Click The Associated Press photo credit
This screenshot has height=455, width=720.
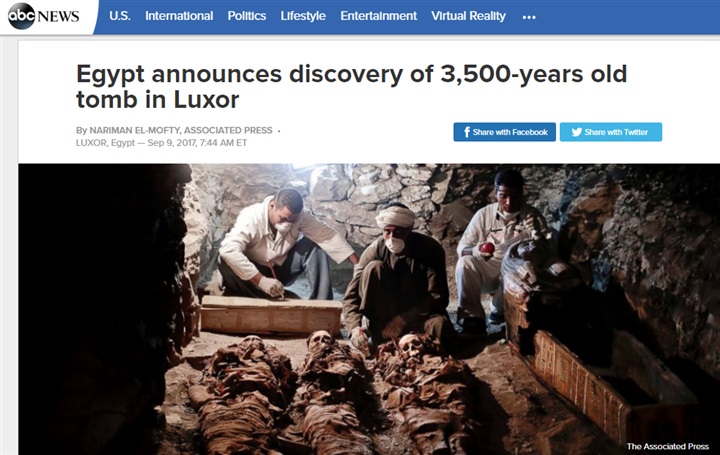coord(668,446)
